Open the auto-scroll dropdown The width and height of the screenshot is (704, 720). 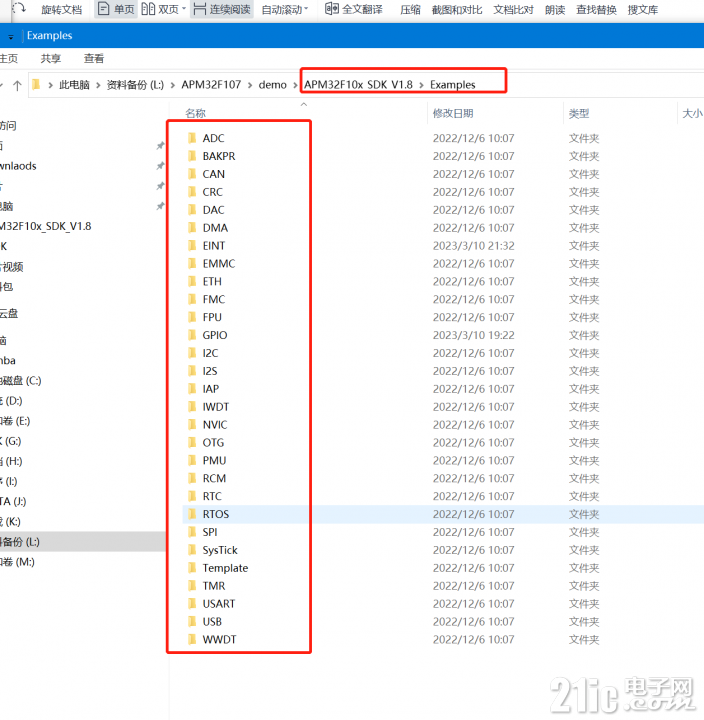pos(285,9)
